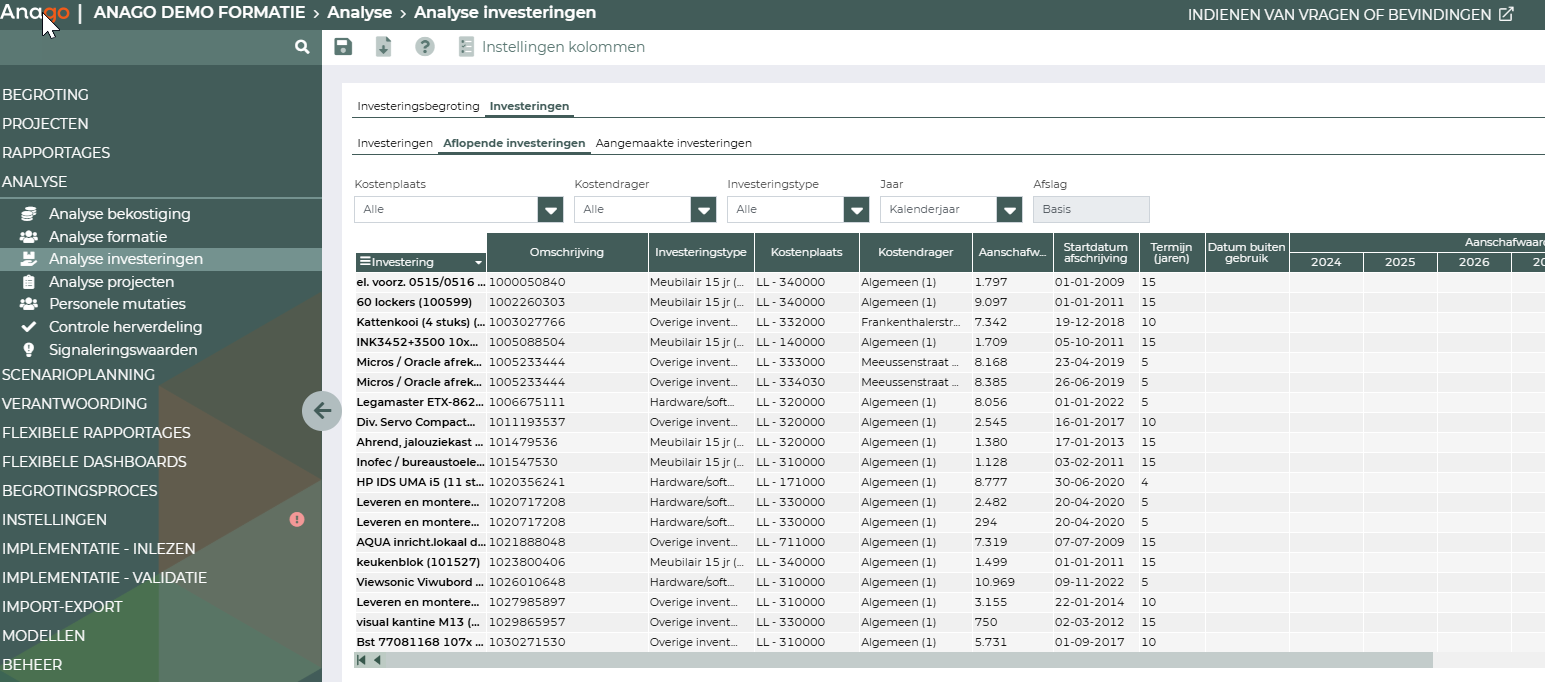Open the Investeringstype dropdown

click(x=856, y=210)
